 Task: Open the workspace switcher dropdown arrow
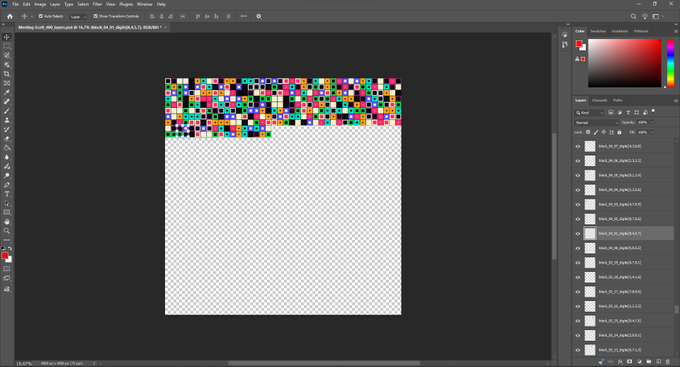point(663,16)
